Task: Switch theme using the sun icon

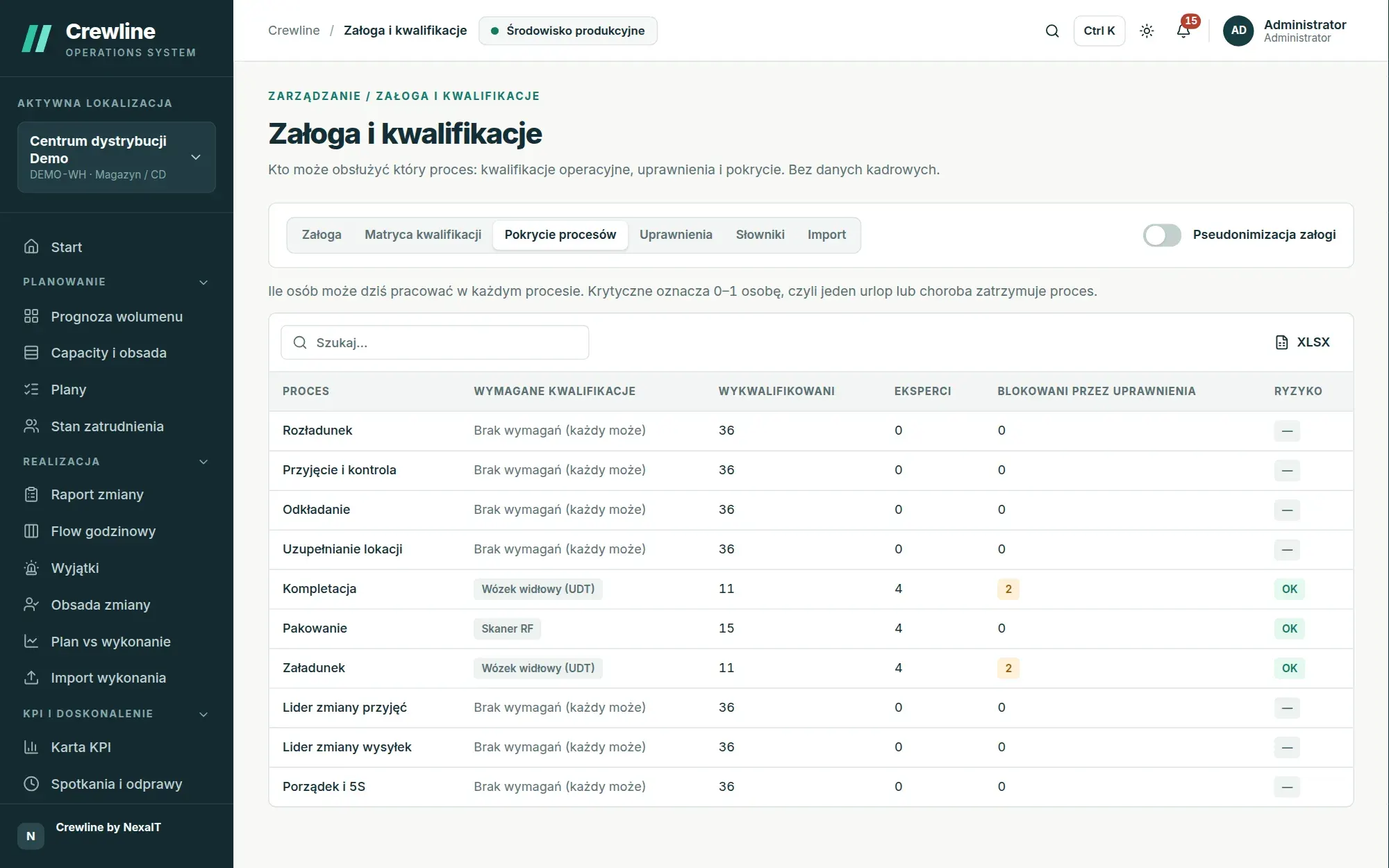Action: pos(1147,31)
